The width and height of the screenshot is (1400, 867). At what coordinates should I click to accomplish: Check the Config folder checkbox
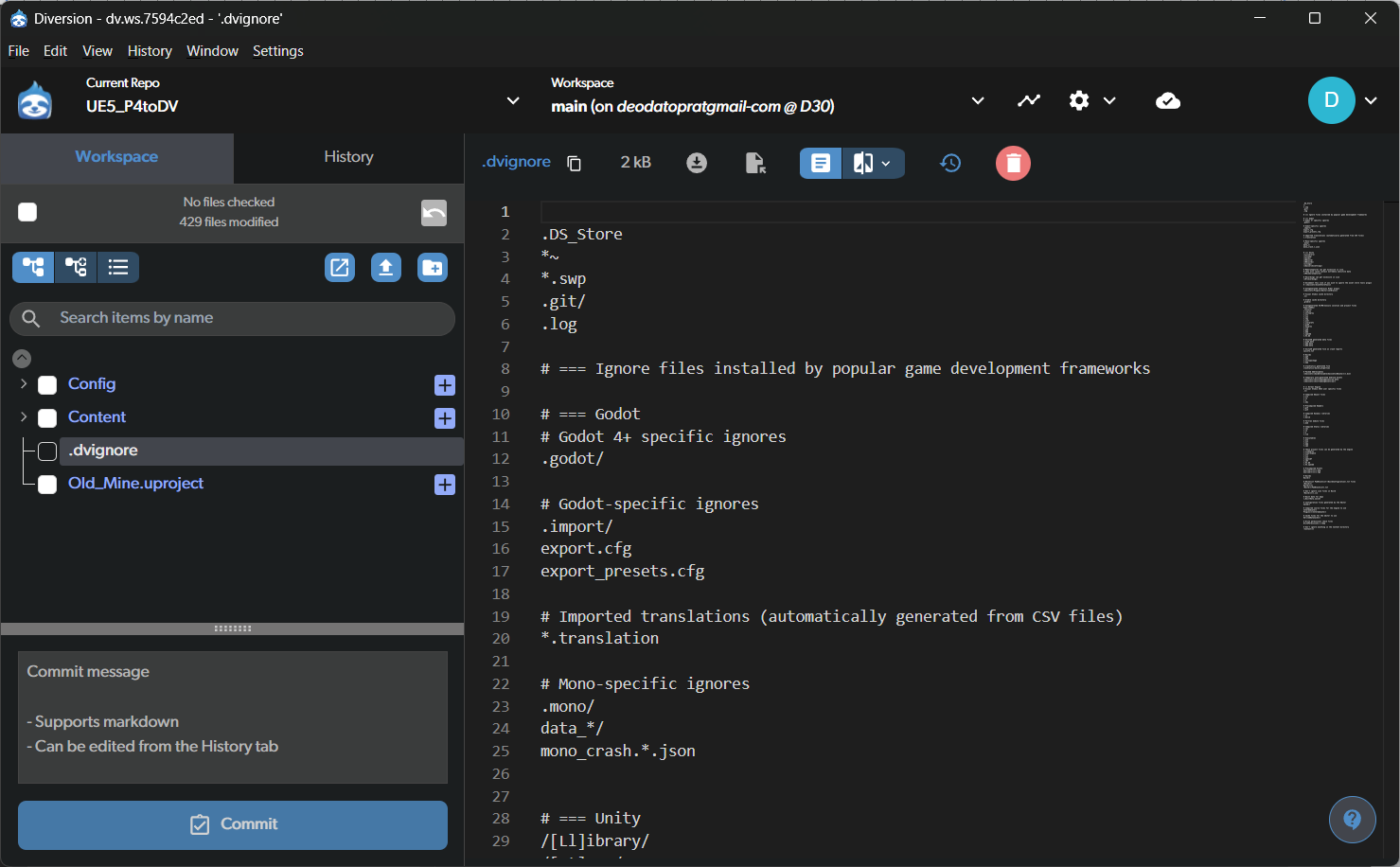47,385
